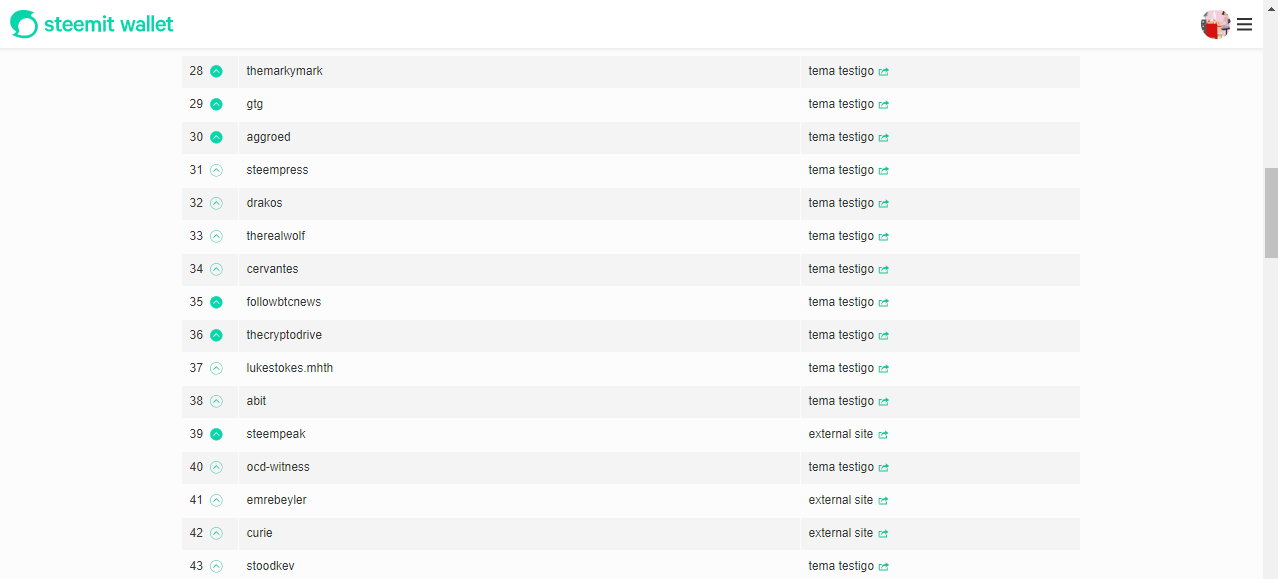The height and width of the screenshot is (579, 1278).
Task: Open thecryptodrive account link
Action: [x=284, y=335]
